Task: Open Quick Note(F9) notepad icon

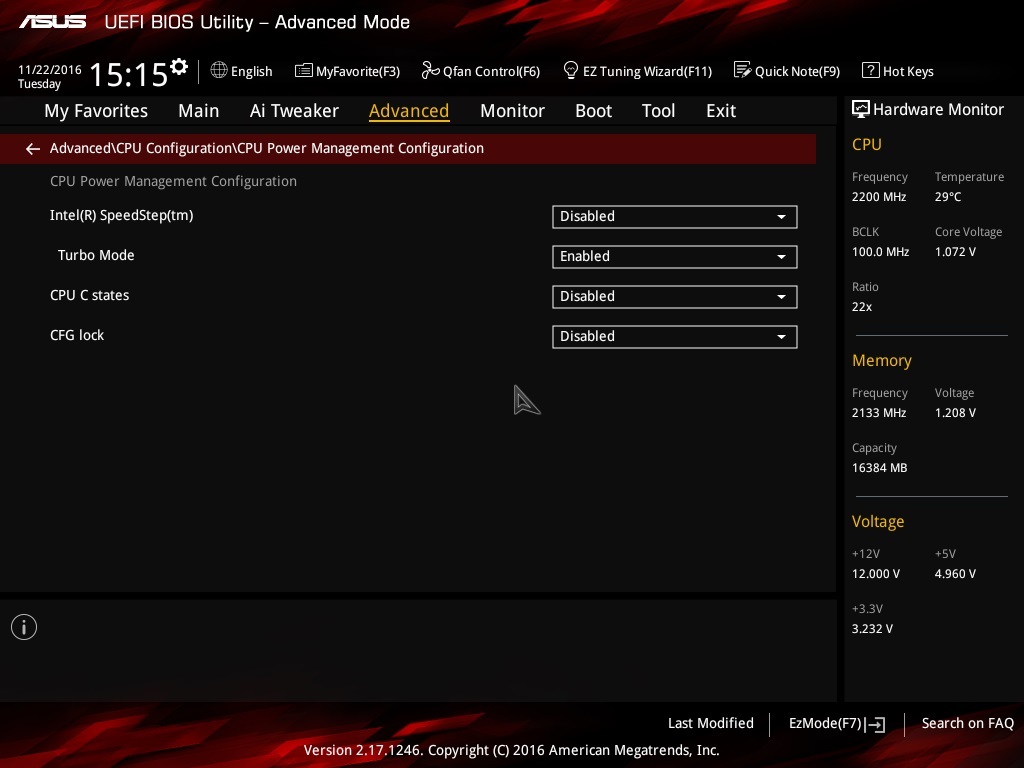Action: (x=742, y=70)
